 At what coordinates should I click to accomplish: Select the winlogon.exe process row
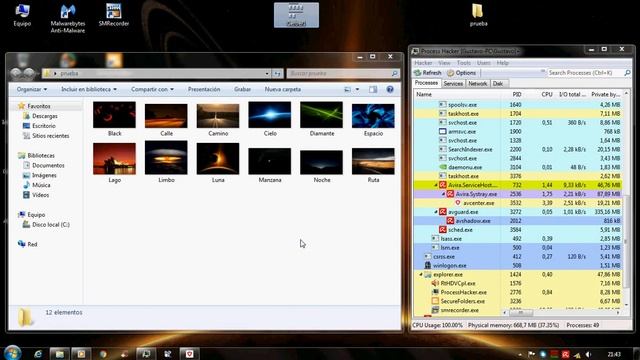(518, 265)
